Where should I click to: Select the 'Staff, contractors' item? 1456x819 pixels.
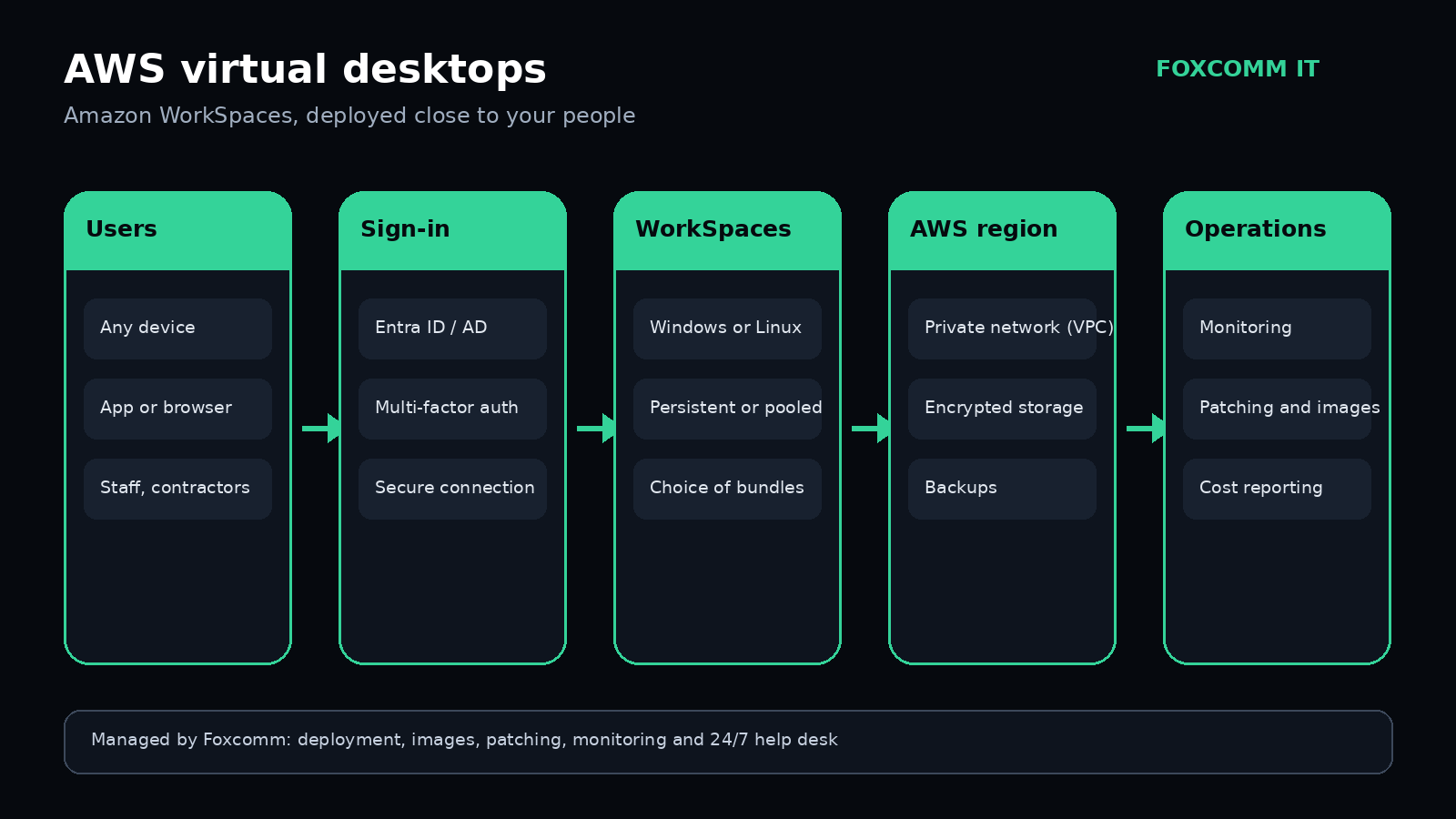(178, 489)
